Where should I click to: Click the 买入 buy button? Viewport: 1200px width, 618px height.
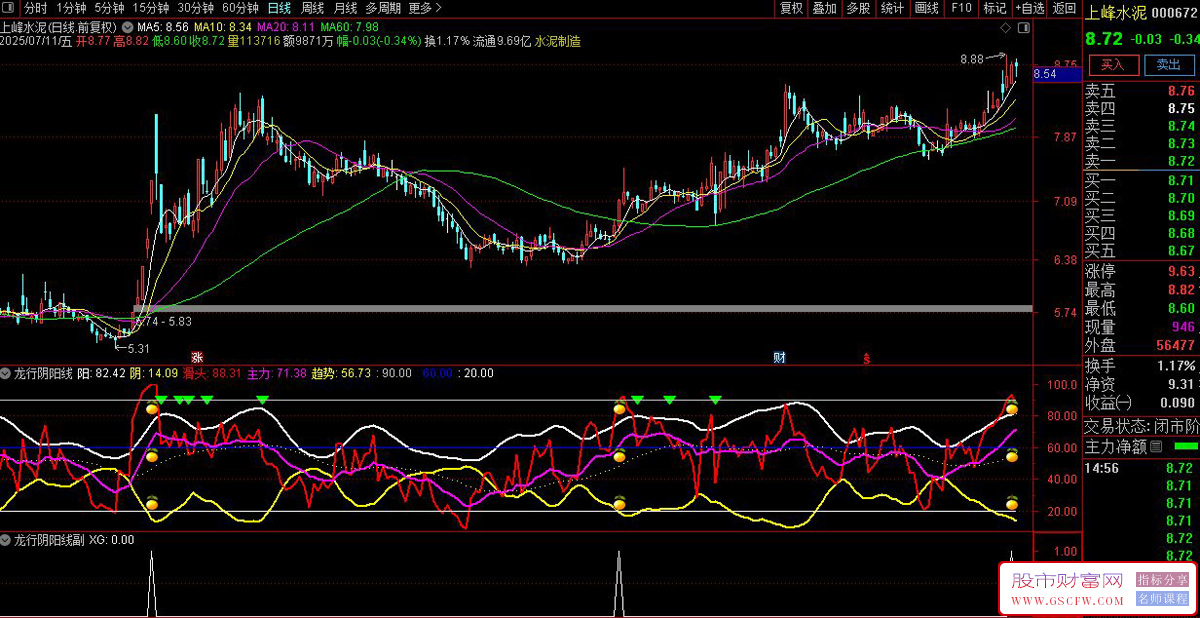point(1112,65)
